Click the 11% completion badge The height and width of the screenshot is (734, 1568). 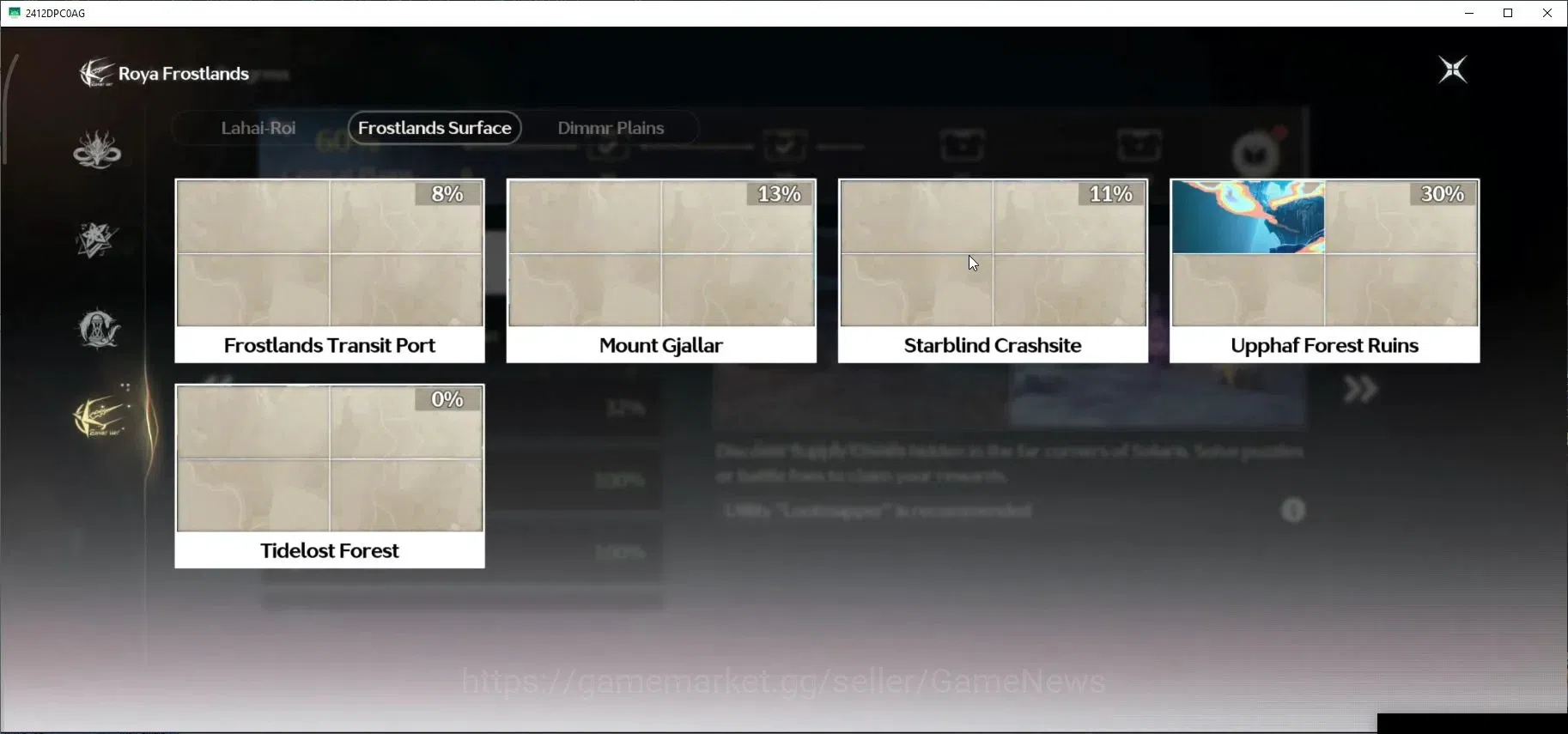tap(1111, 194)
